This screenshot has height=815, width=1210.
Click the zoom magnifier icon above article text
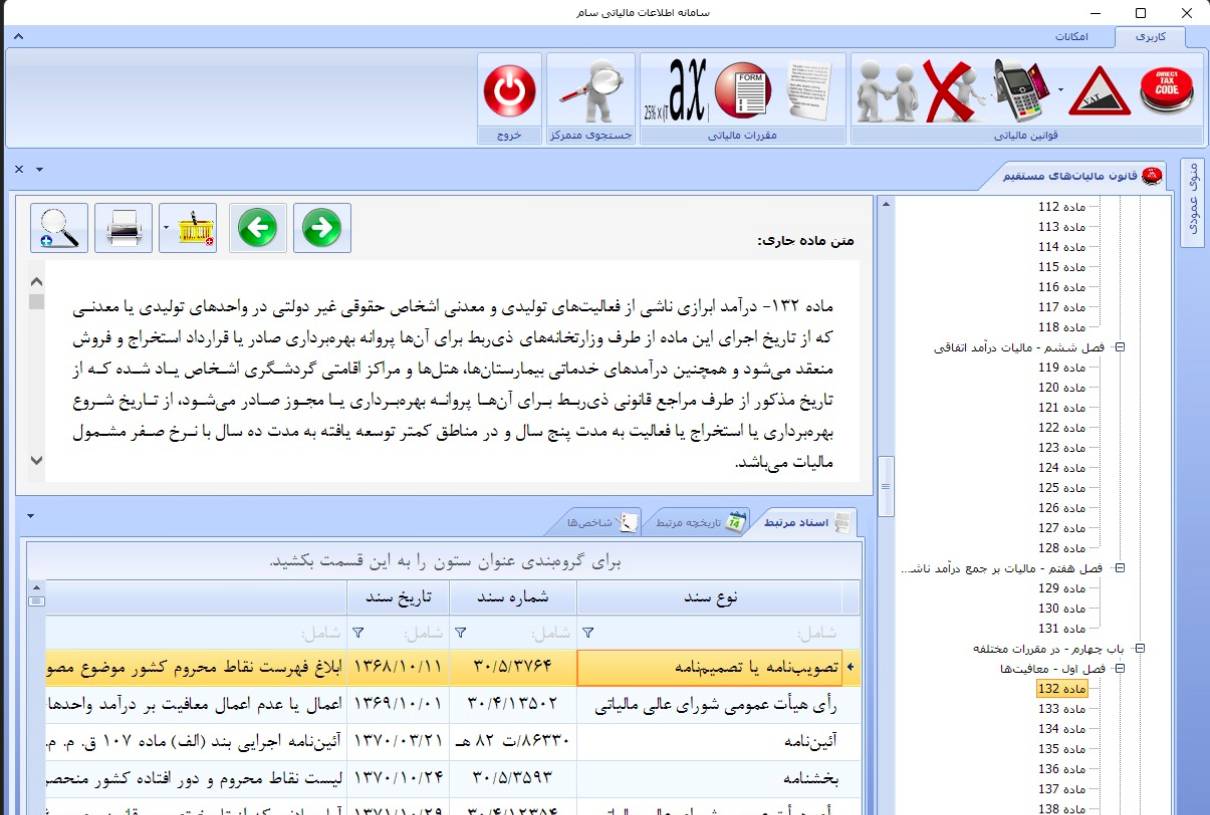click(x=60, y=229)
